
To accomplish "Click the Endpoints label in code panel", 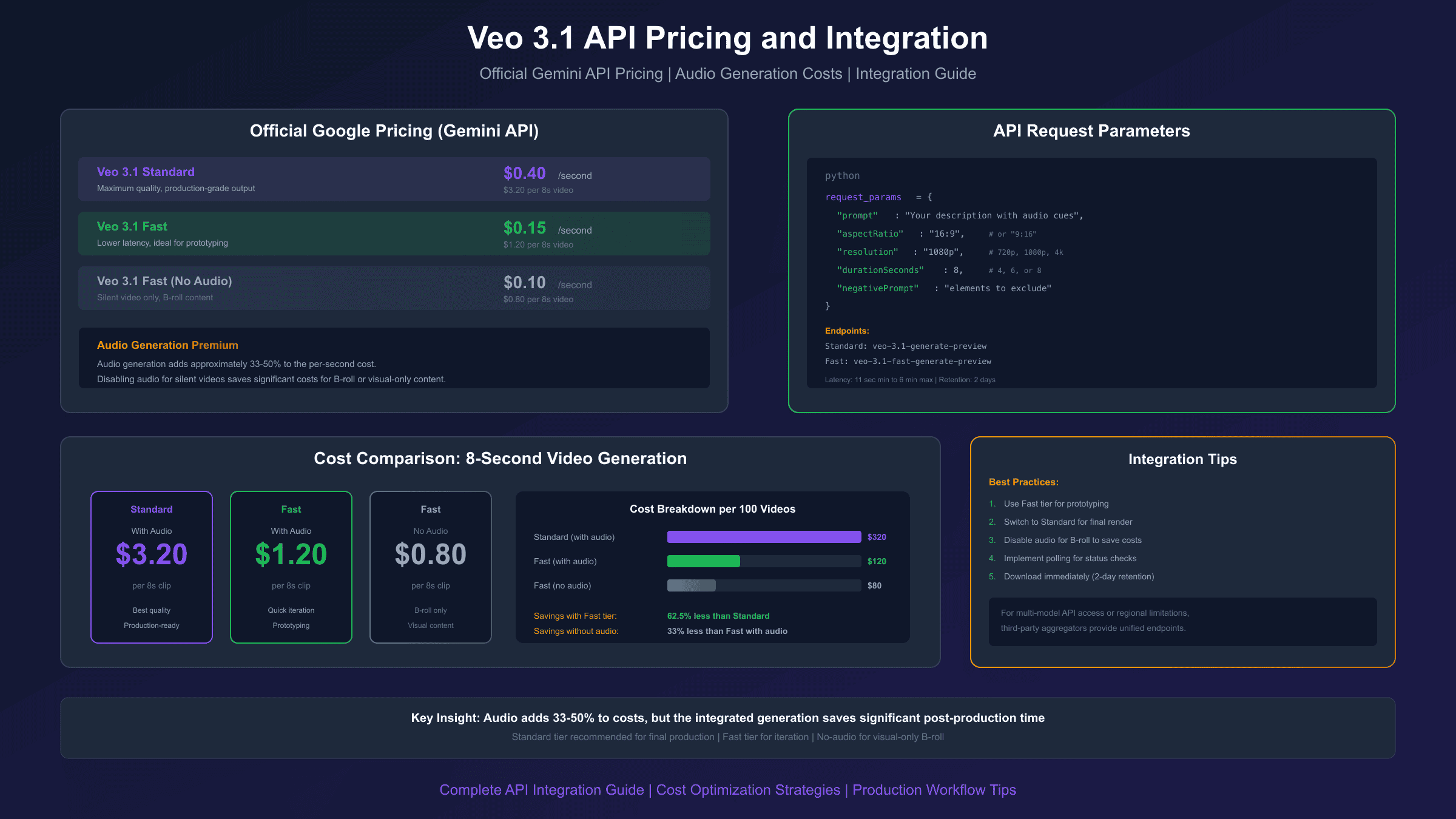I will [x=847, y=331].
